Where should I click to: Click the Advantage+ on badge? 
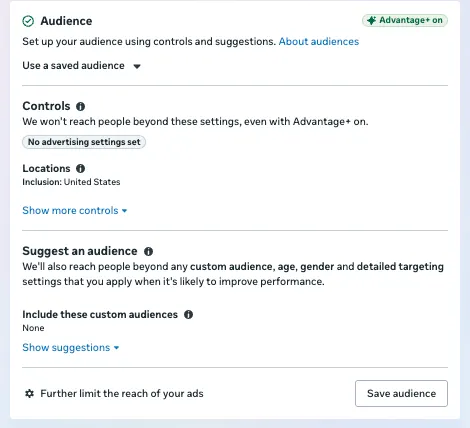tap(405, 20)
